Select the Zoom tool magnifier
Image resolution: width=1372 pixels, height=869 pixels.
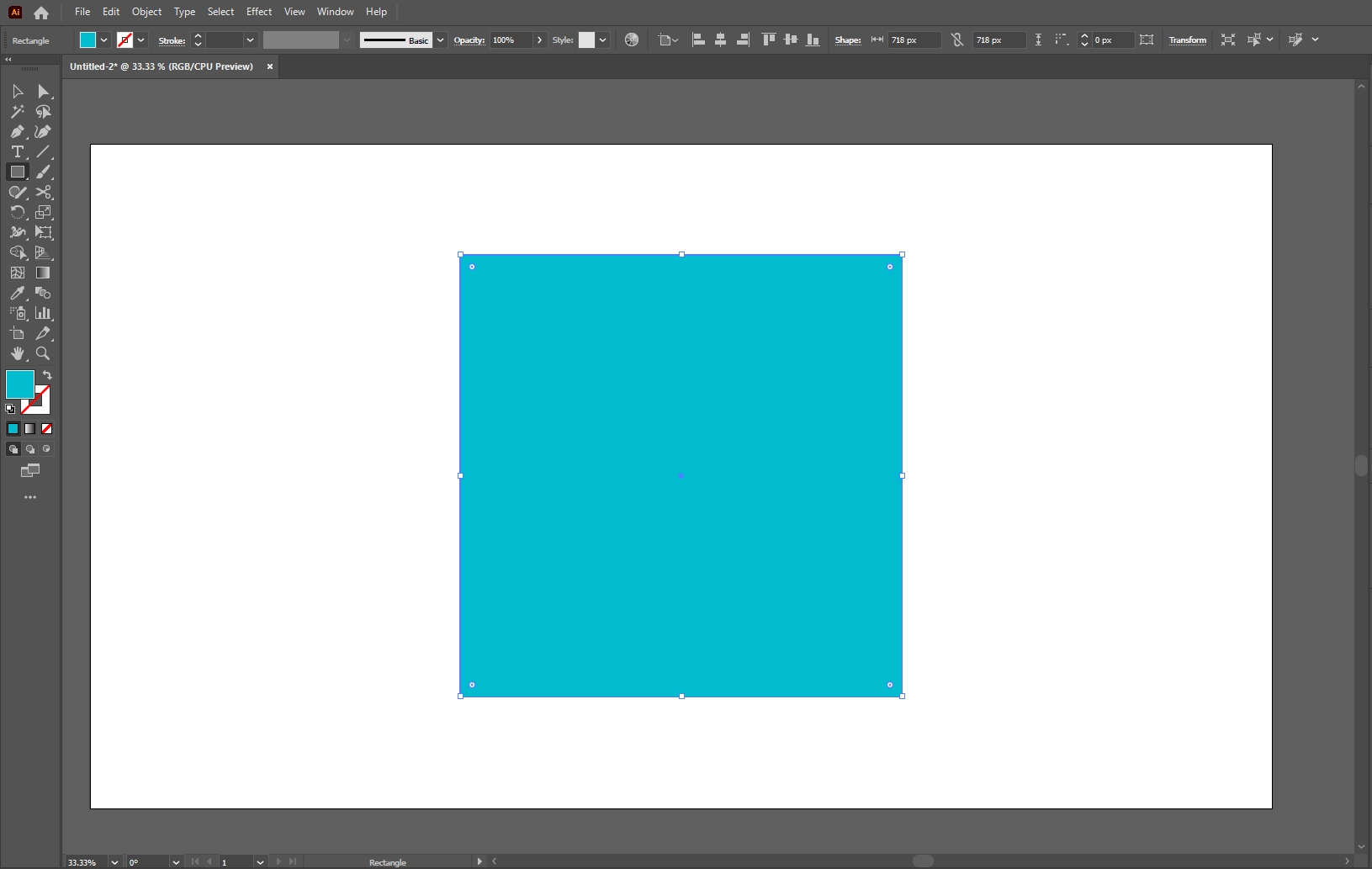click(x=43, y=353)
